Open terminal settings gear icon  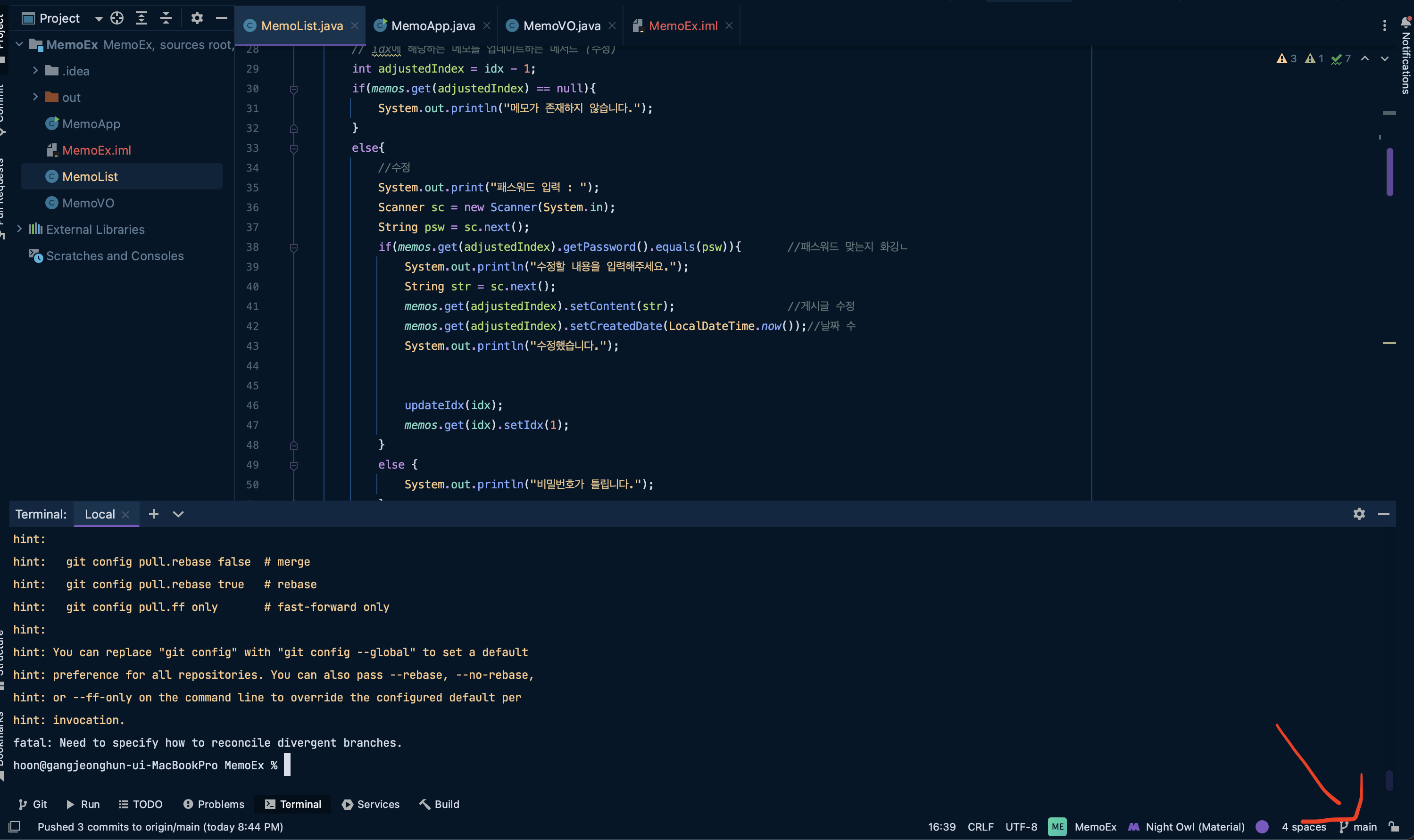click(x=1358, y=514)
